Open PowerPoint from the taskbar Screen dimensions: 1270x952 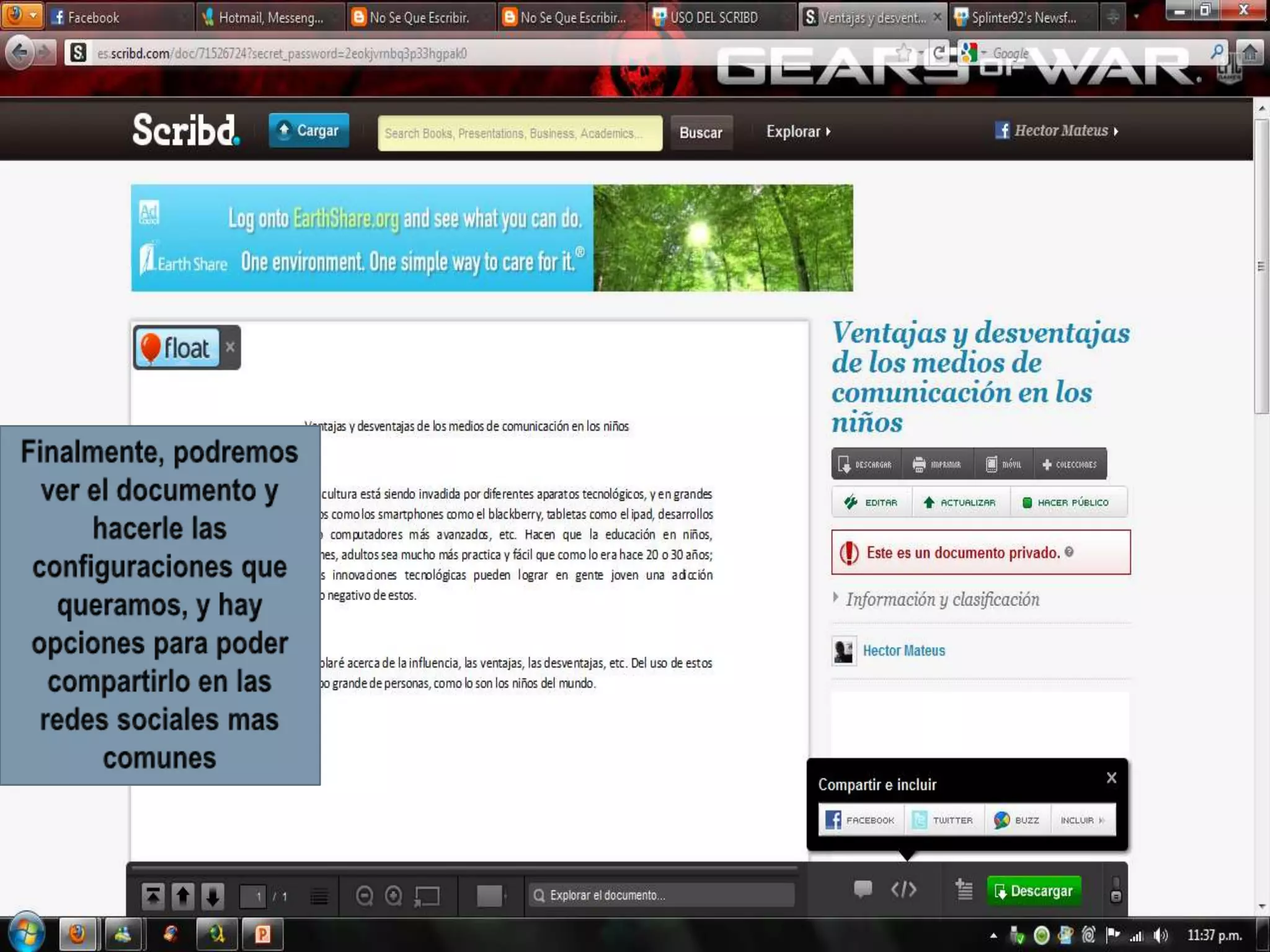pos(263,933)
